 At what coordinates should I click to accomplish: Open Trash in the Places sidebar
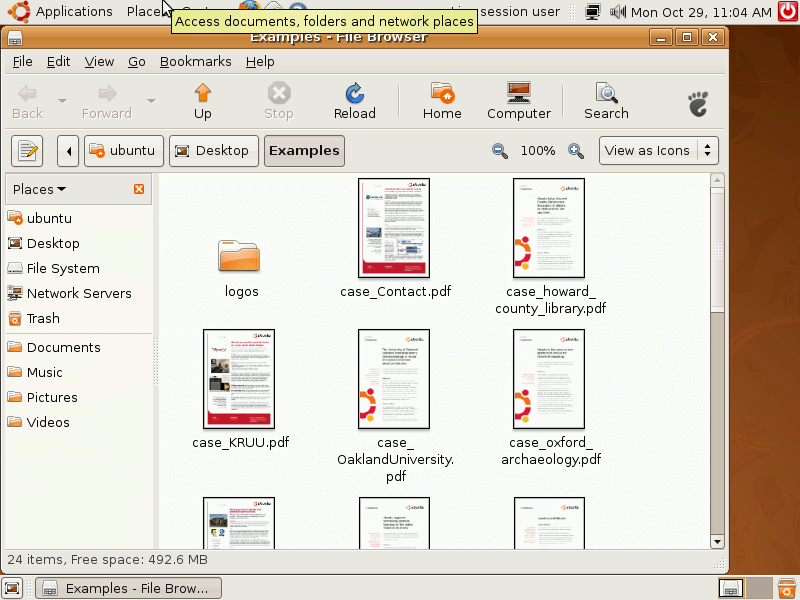(x=34, y=318)
